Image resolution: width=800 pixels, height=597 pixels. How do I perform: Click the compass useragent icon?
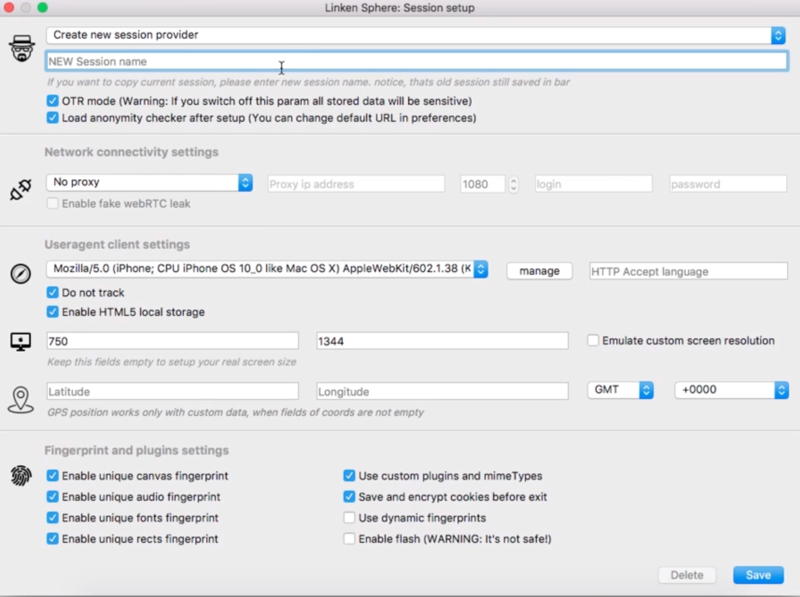20,272
